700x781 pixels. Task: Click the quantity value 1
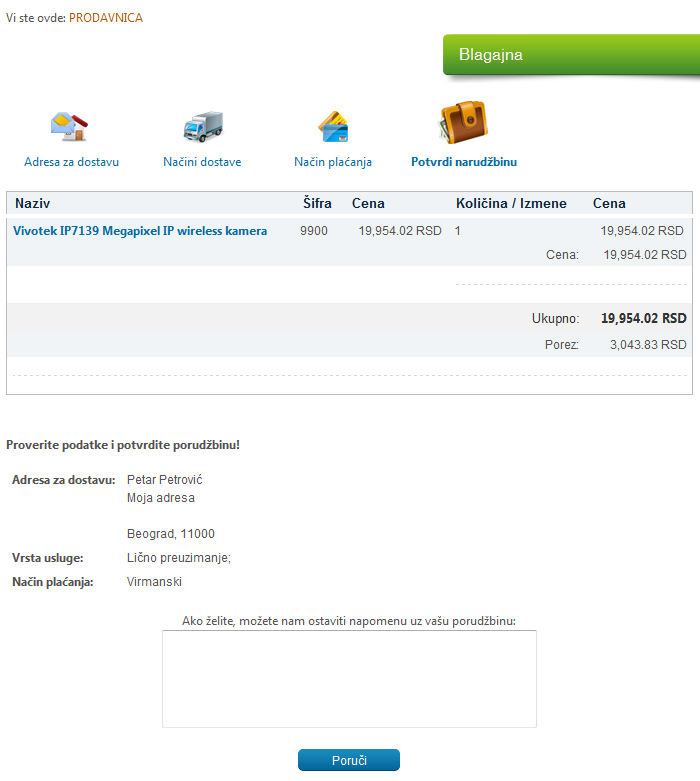457,231
